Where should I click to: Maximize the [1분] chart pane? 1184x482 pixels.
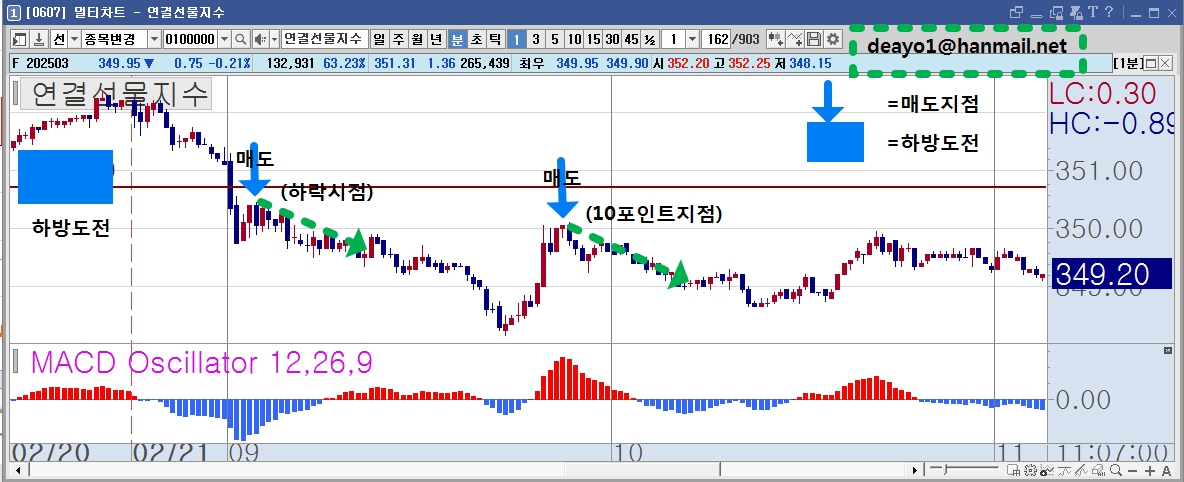(x=1152, y=63)
